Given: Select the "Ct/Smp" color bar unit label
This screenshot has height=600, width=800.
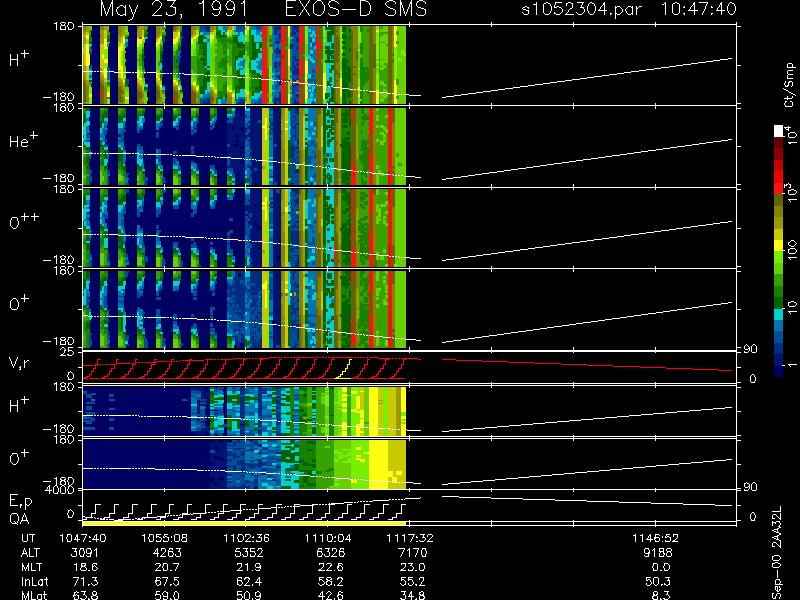Looking at the screenshot, I should coord(789,85).
